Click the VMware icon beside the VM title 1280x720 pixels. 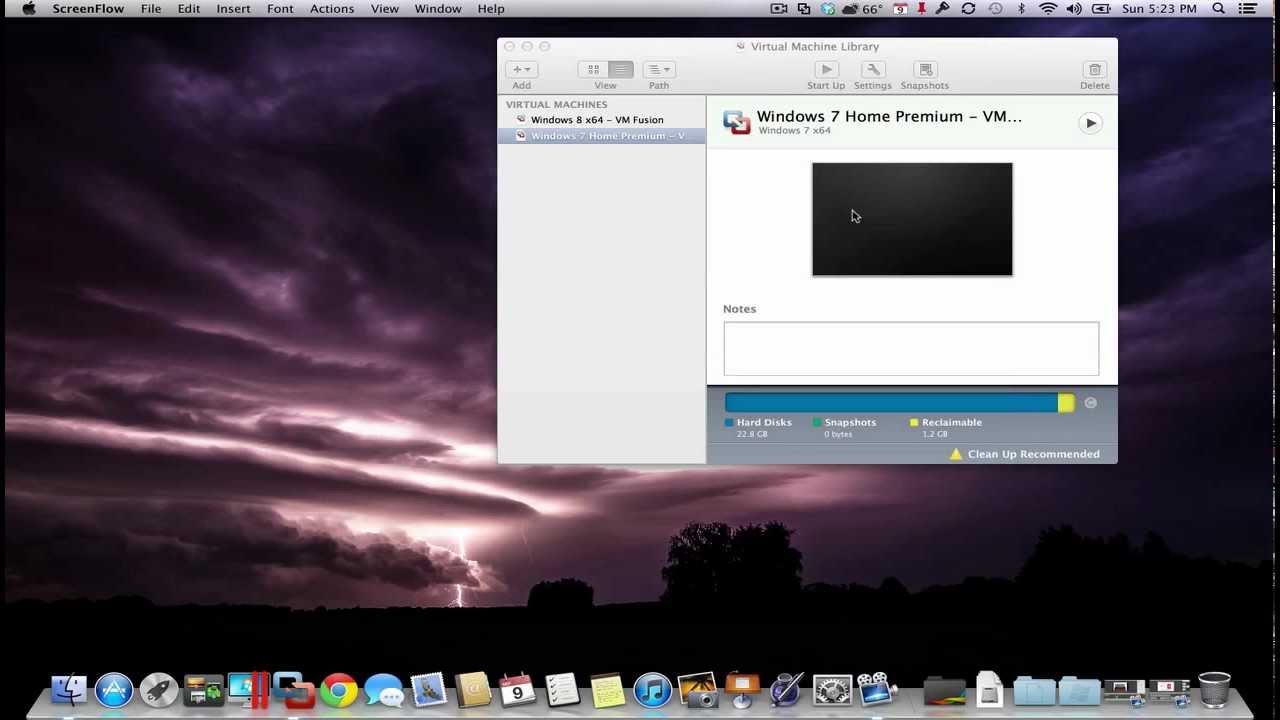[x=737, y=122]
